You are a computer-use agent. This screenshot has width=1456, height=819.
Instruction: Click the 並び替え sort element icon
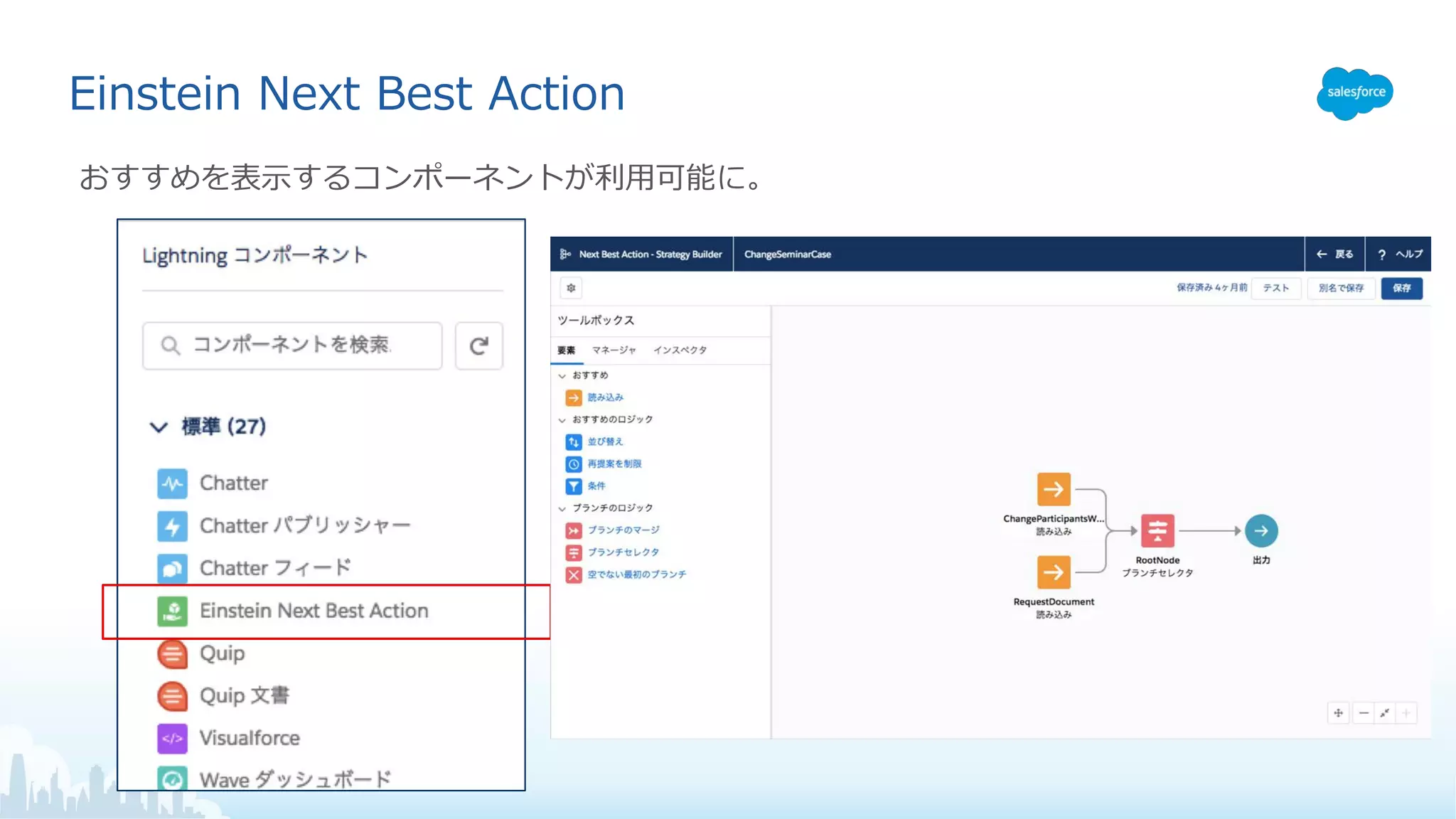(x=573, y=442)
